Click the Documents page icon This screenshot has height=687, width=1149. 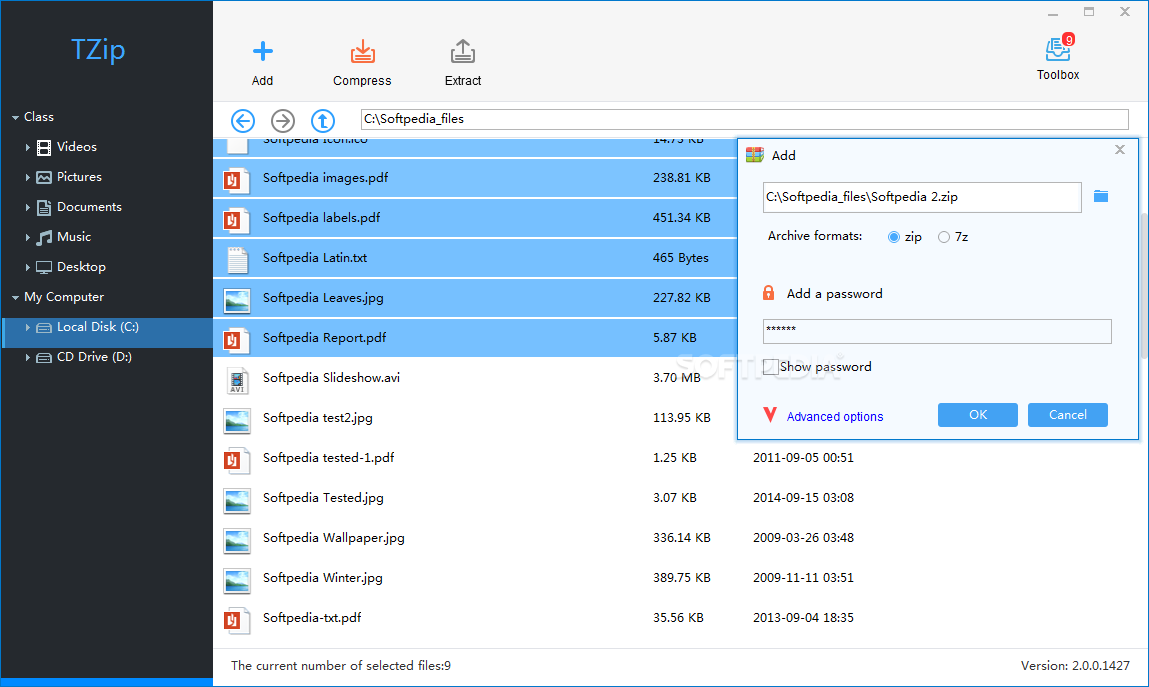click(44, 207)
